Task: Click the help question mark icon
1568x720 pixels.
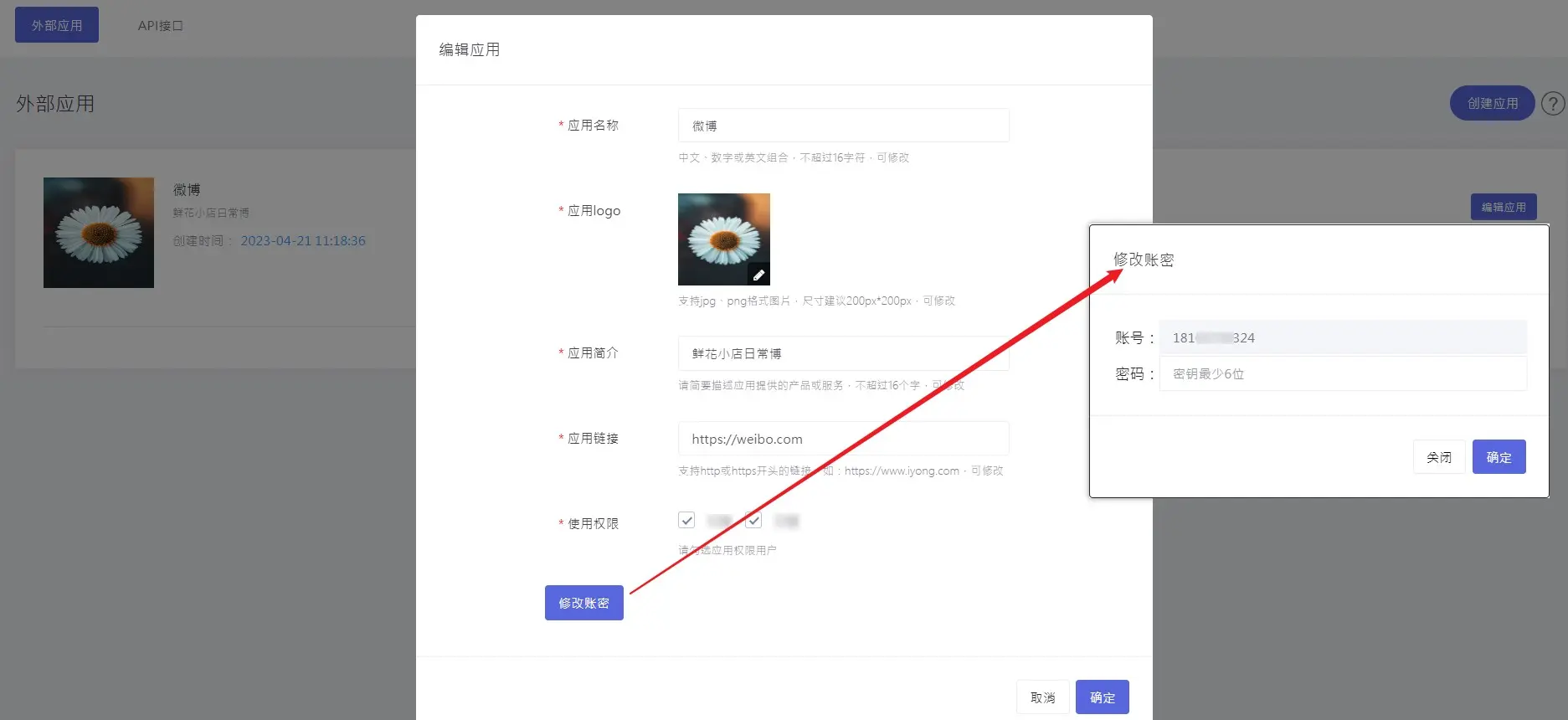Action: click(1553, 104)
